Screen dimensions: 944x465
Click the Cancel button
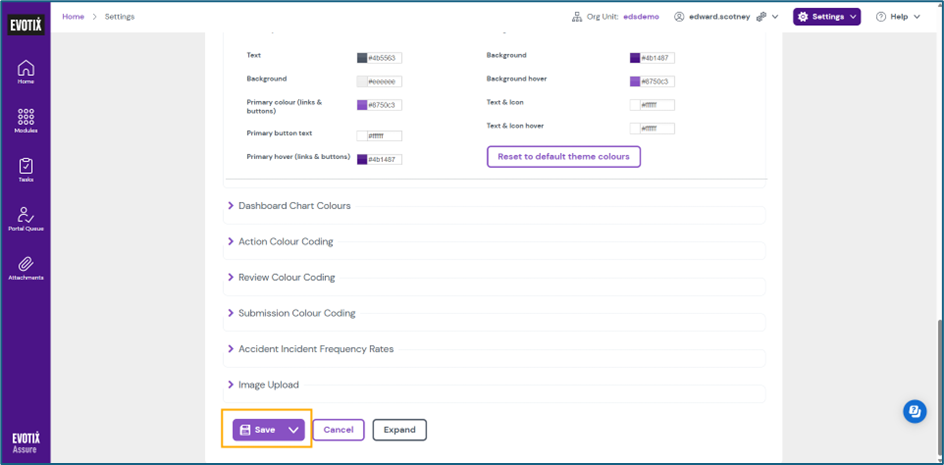click(338, 429)
